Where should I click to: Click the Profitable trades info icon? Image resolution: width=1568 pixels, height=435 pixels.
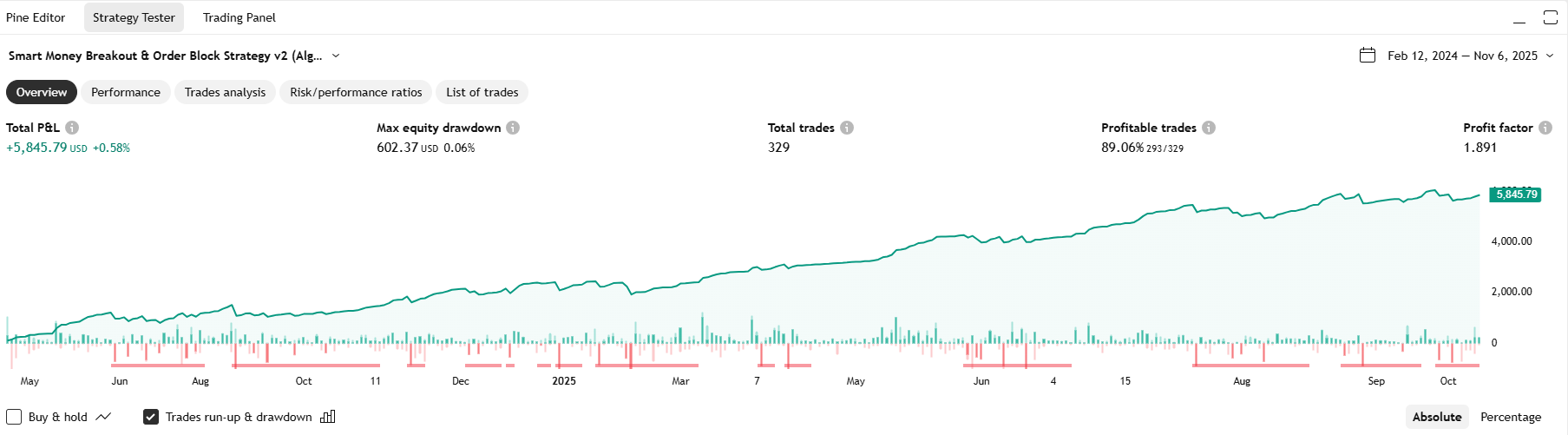(x=1209, y=128)
